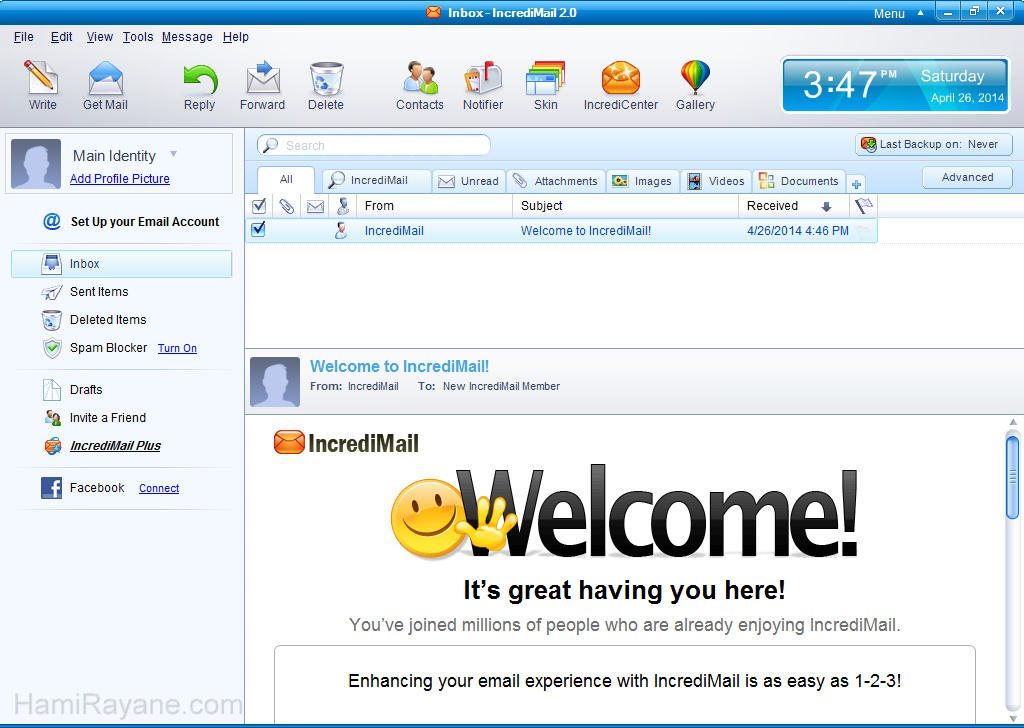Uncheck the Welcome to IncrediMail message checkbox
Image resolution: width=1024 pixels, height=728 pixels.
tap(258, 229)
